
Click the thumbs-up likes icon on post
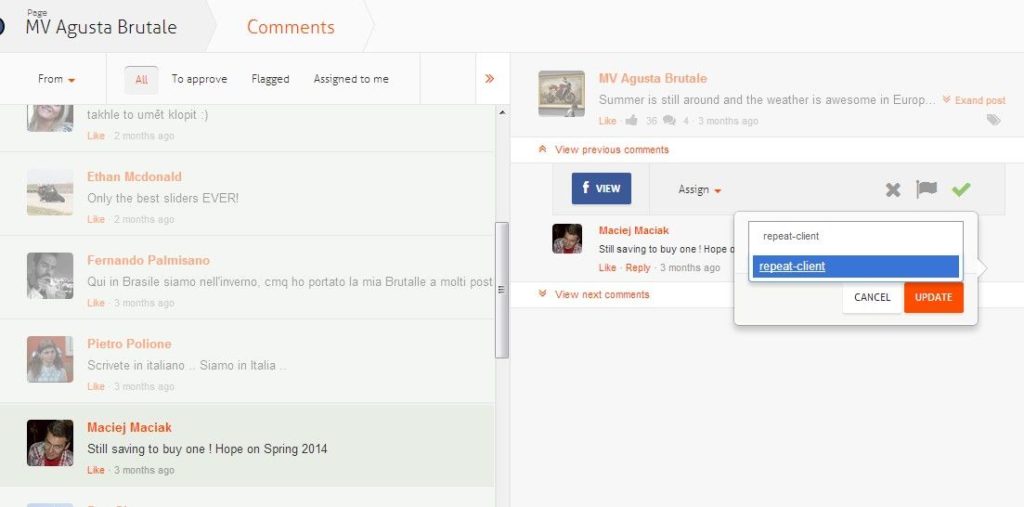(631, 121)
